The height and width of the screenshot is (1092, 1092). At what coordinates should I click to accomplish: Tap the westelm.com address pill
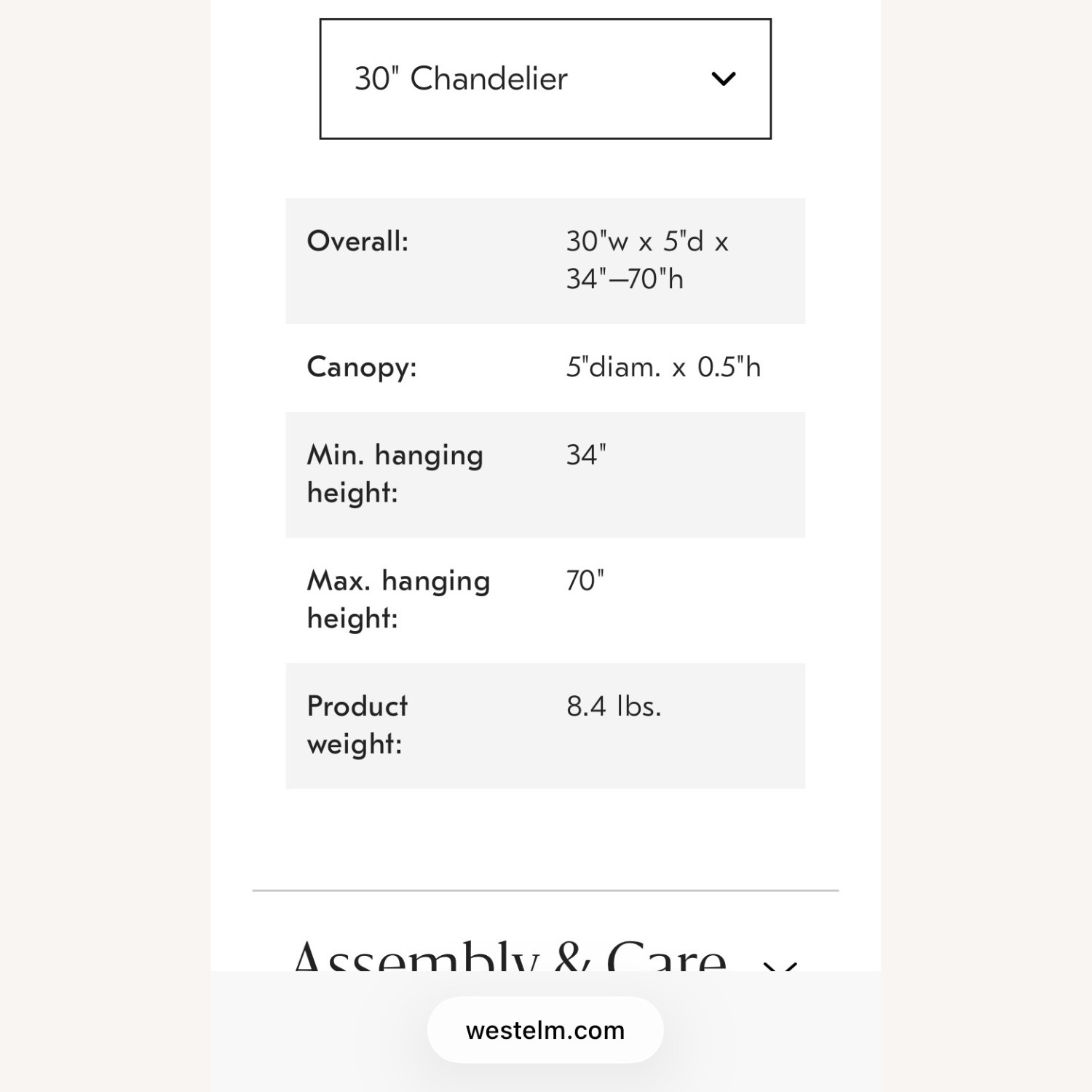(545, 1030)
